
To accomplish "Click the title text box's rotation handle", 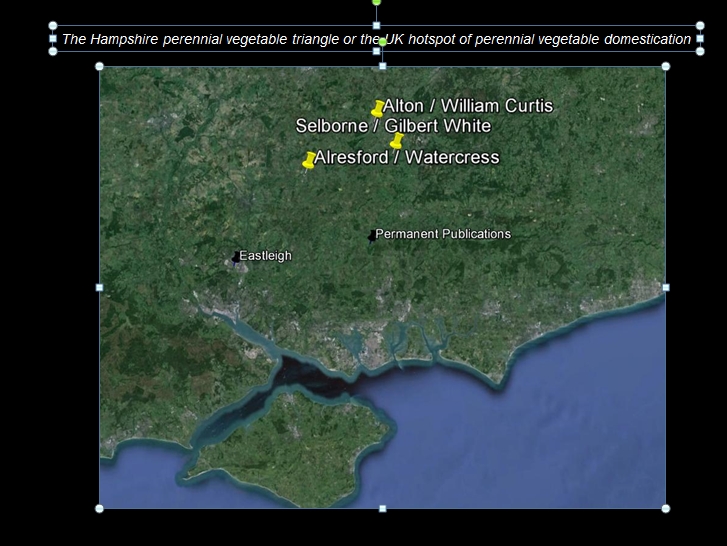I will click(x=376, y=2).
